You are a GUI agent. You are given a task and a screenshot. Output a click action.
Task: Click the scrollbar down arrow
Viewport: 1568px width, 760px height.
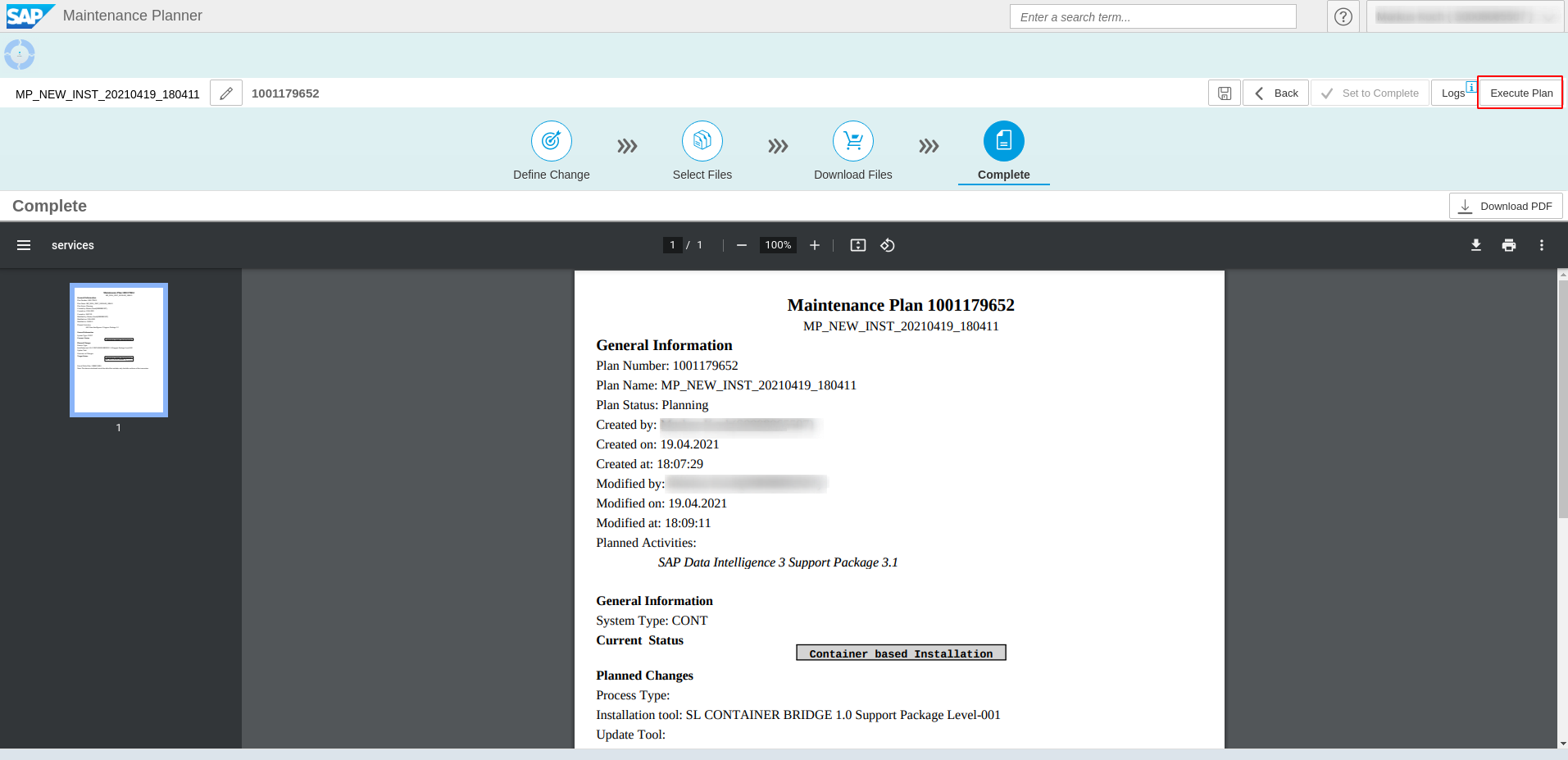pos(1562,744)
